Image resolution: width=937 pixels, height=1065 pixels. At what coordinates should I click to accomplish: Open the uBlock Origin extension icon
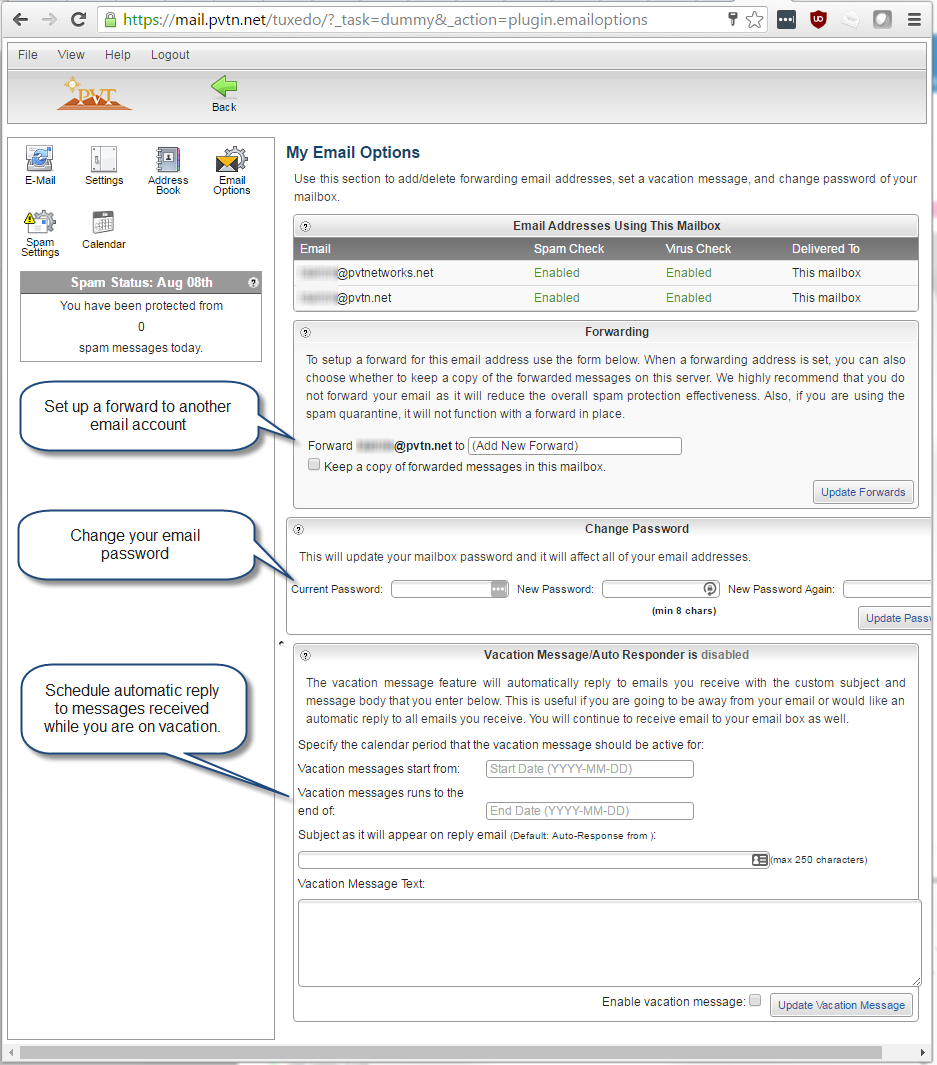point(818,20)
